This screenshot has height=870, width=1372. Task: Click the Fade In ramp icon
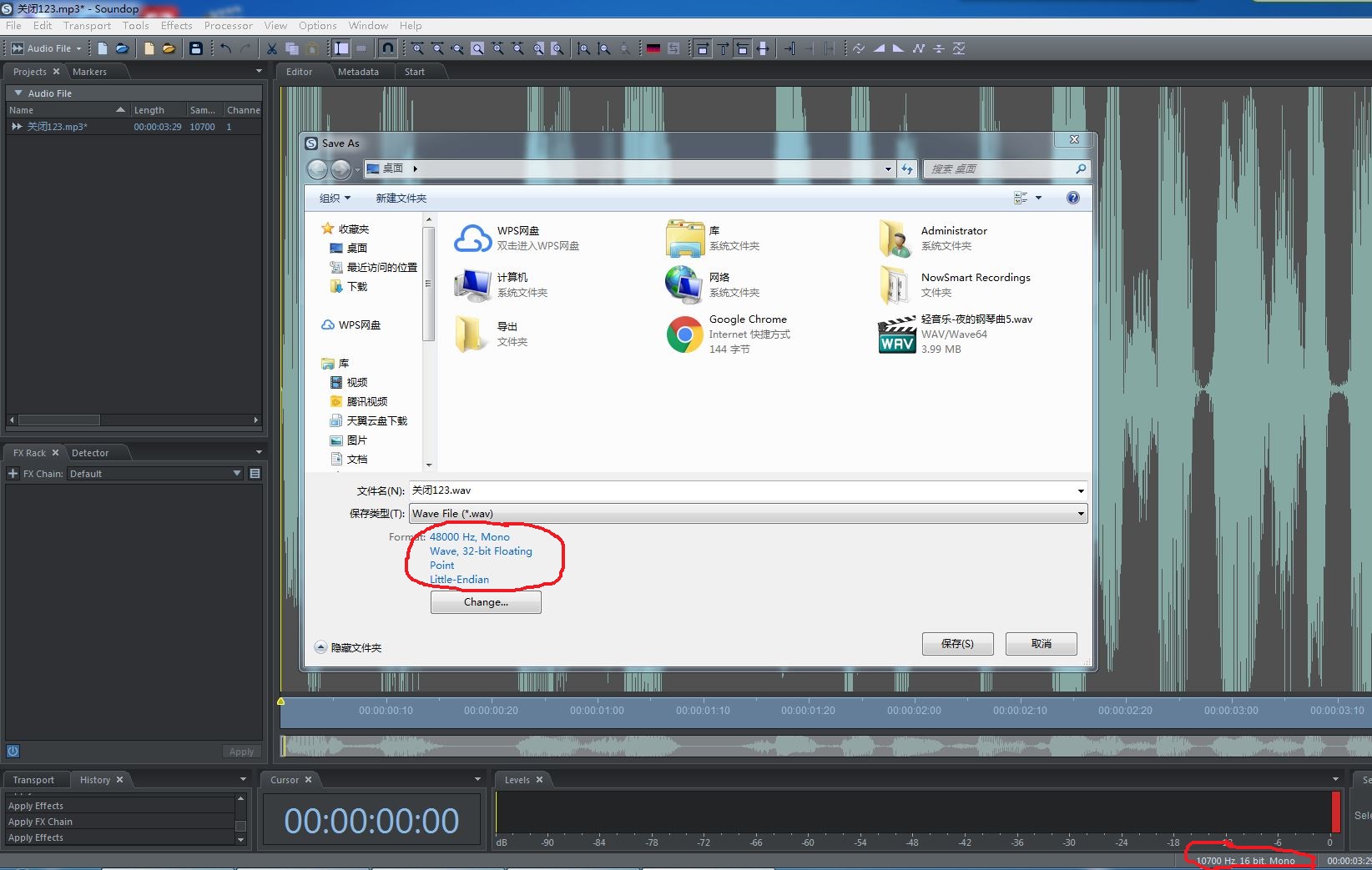[879, 48]
